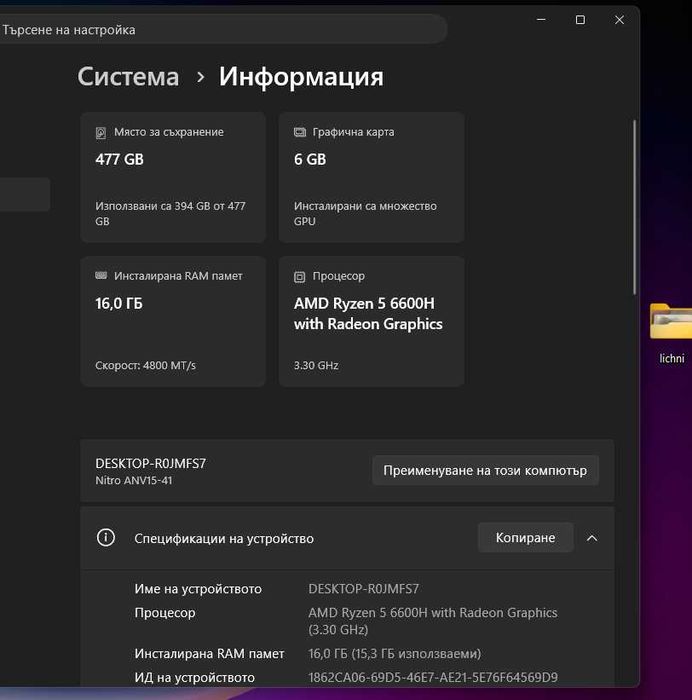
Task: Click the Копиране button
Action: [x=525, y=538]
